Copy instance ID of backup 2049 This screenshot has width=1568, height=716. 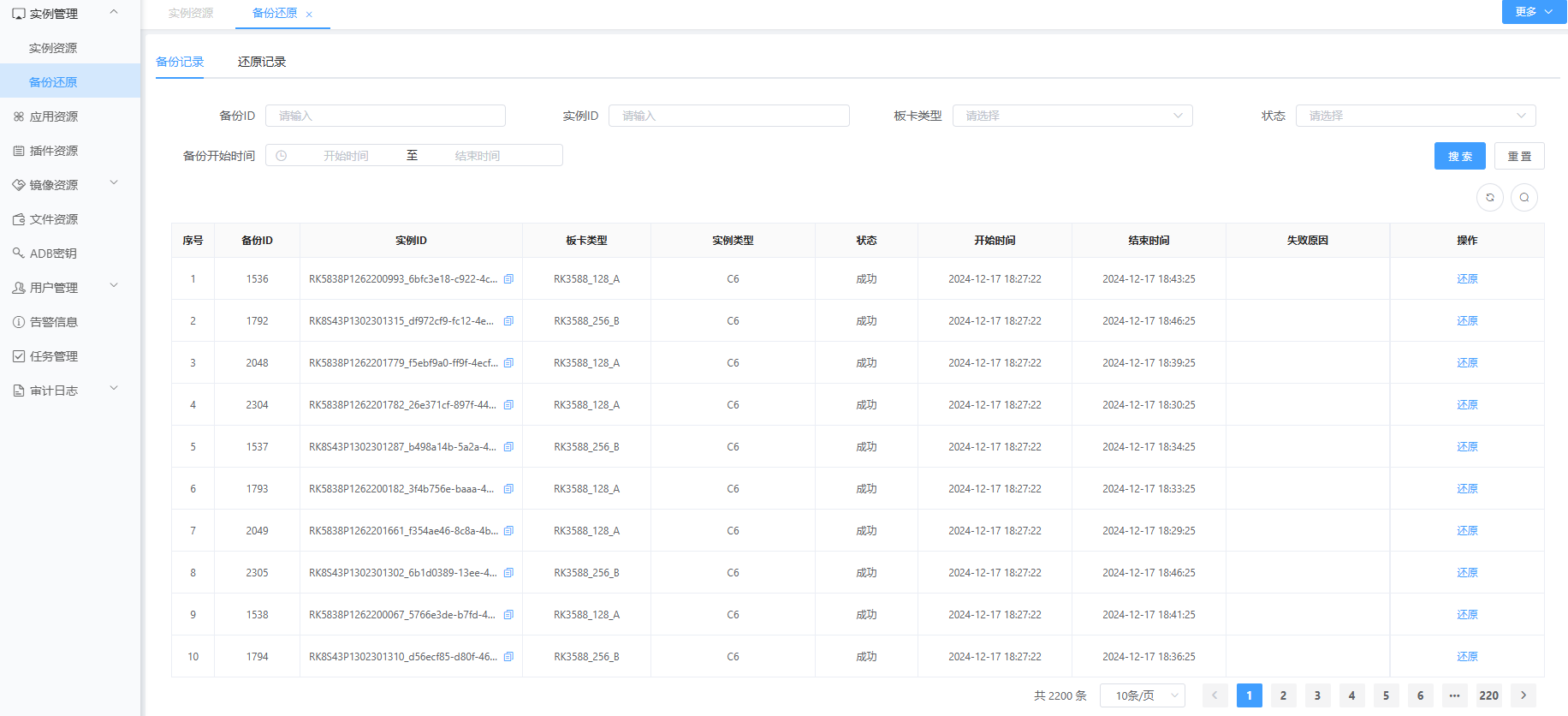click(x=508, y=531)
